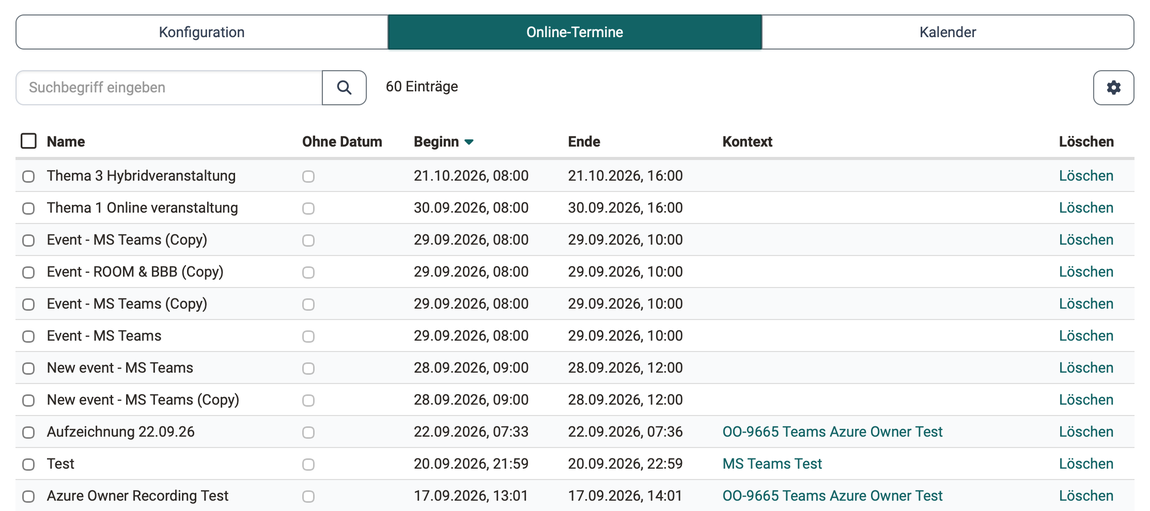The width and height of the screenshot is (1150, 511).
Task: Toggle Ohne Datum for Thema 1 Online veranstaltung
Action: click(x=308, y=208)
